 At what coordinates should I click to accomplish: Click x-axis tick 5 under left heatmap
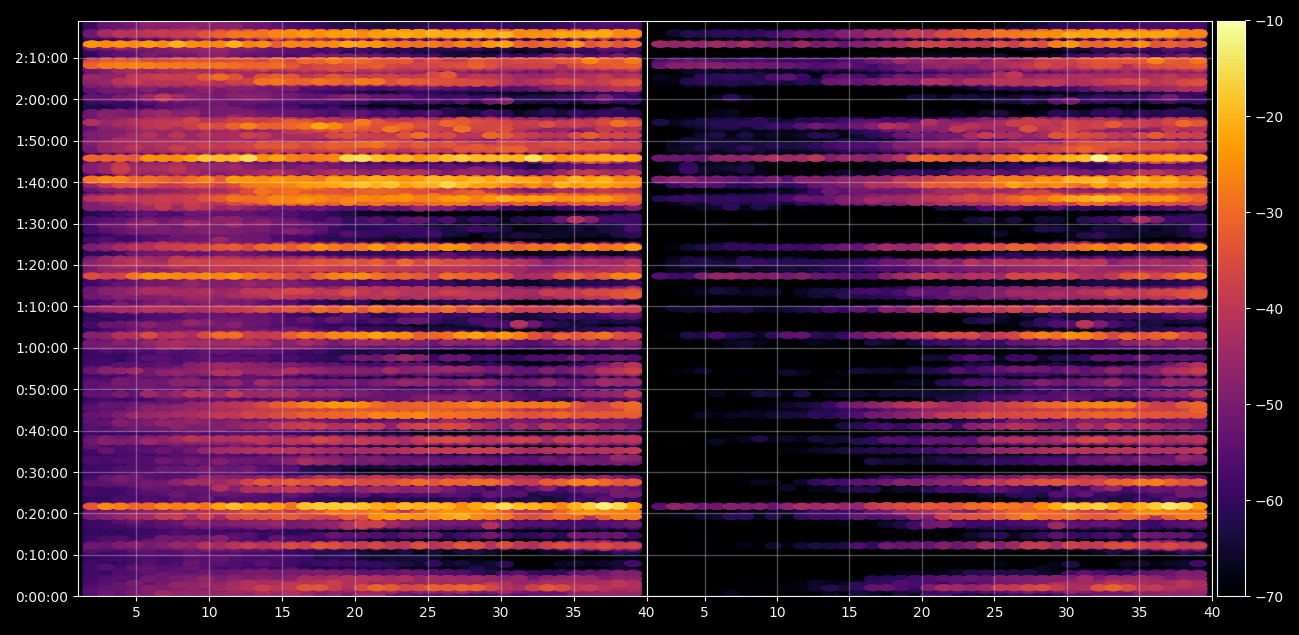pos(136,612)
